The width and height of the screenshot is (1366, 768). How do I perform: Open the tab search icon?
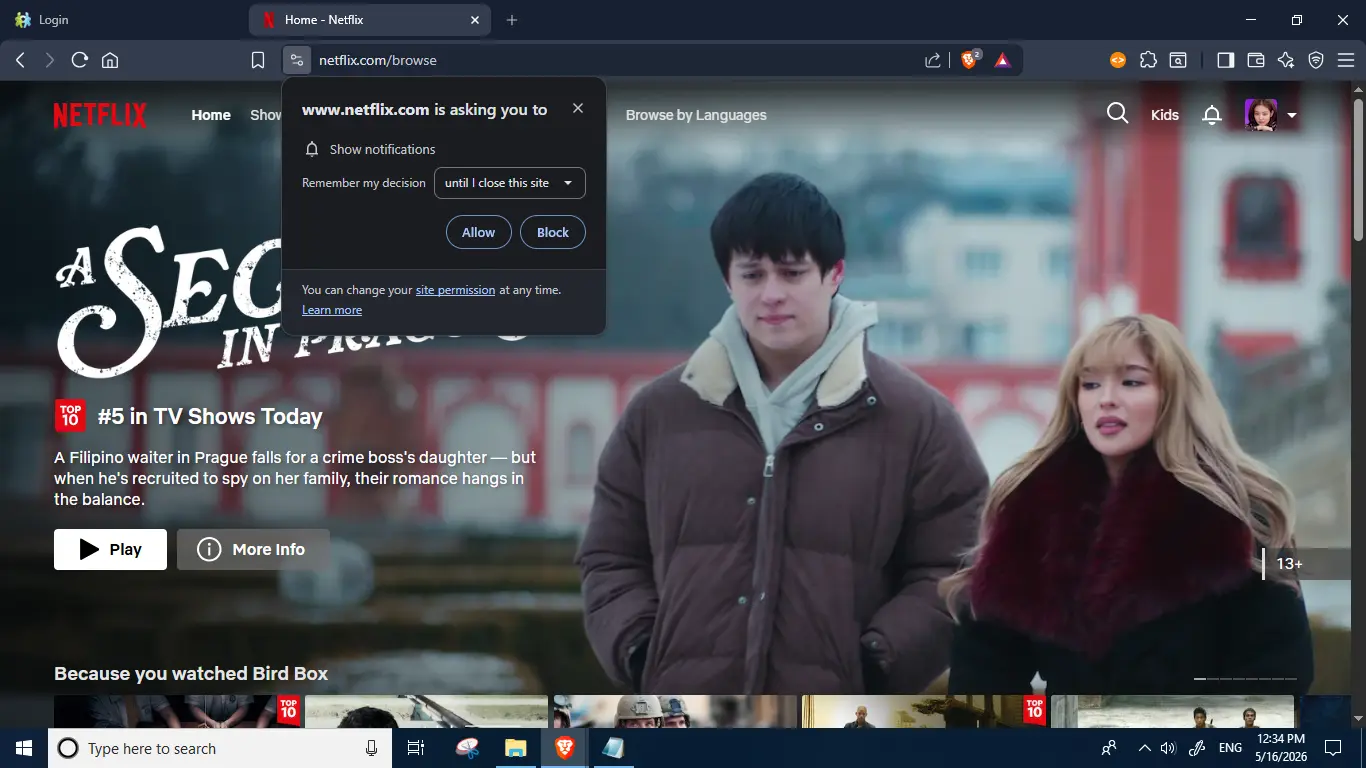tap(1179, 60)
